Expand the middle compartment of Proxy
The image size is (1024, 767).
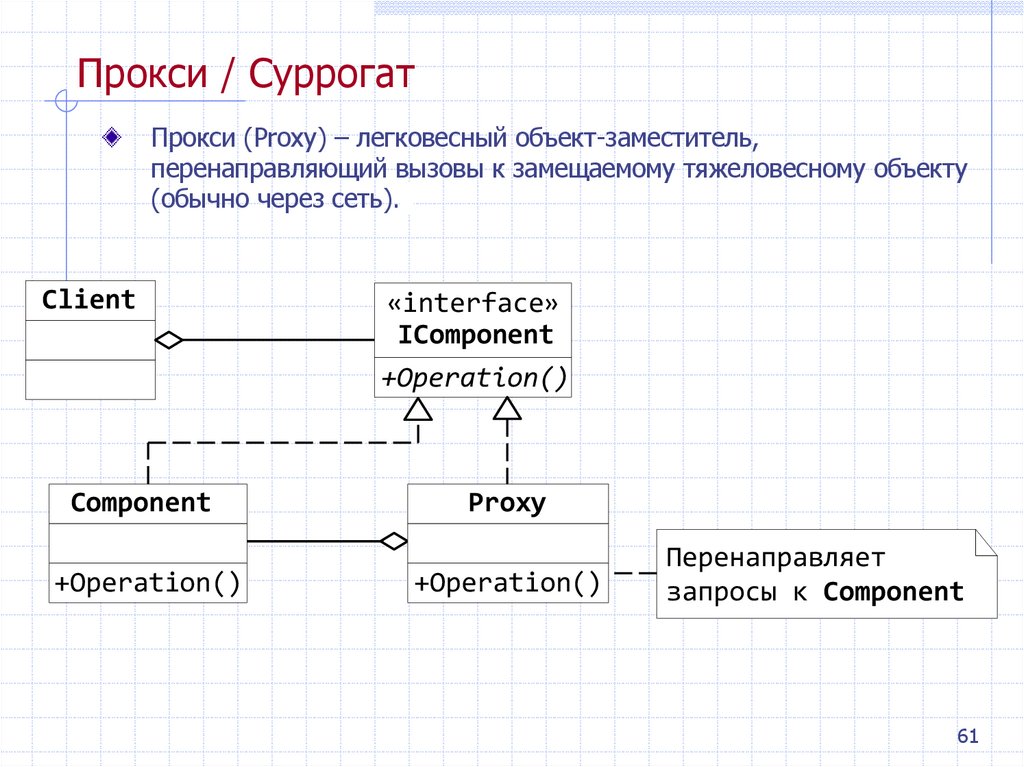tap(506, 541)
